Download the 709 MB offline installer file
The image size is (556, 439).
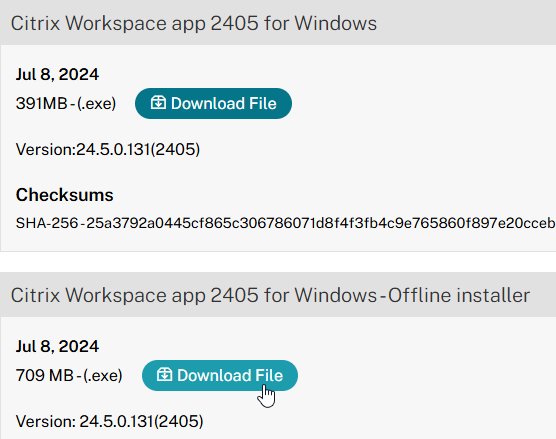click(x=220, y=376)
